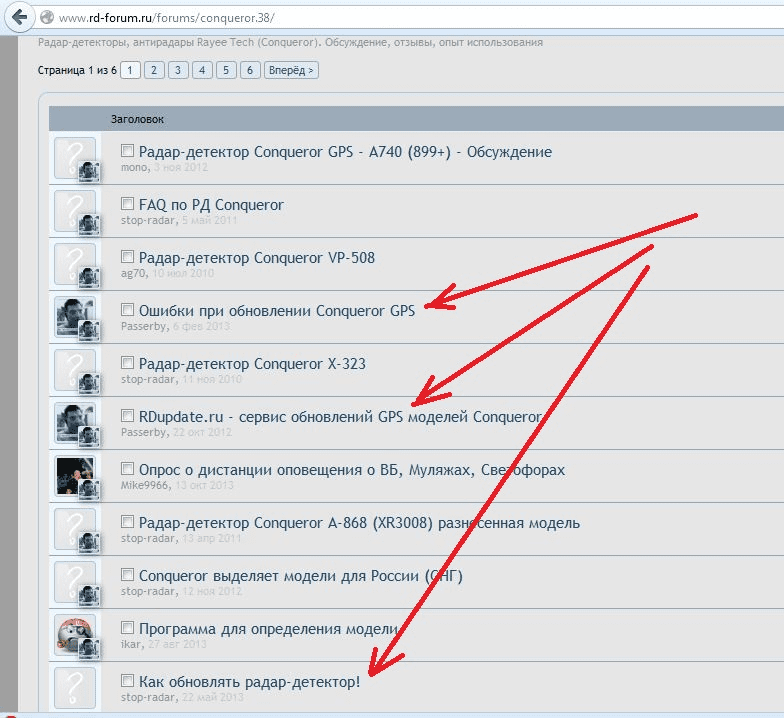Image resolution: width=784 pixels, height=718 pixels.
Task: Click author stop-radar under FAQ thread
Action: click(x=148, y=220)
